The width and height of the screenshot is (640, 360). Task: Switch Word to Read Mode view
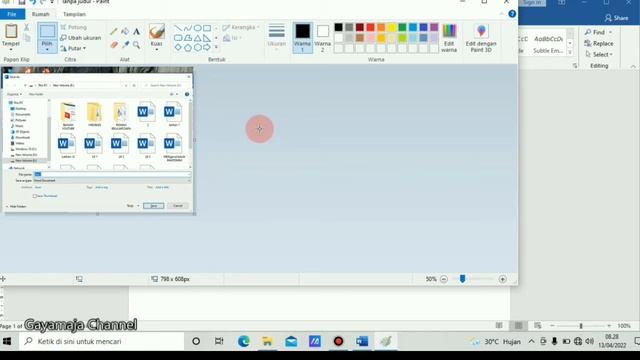click(x=499, y=325)
